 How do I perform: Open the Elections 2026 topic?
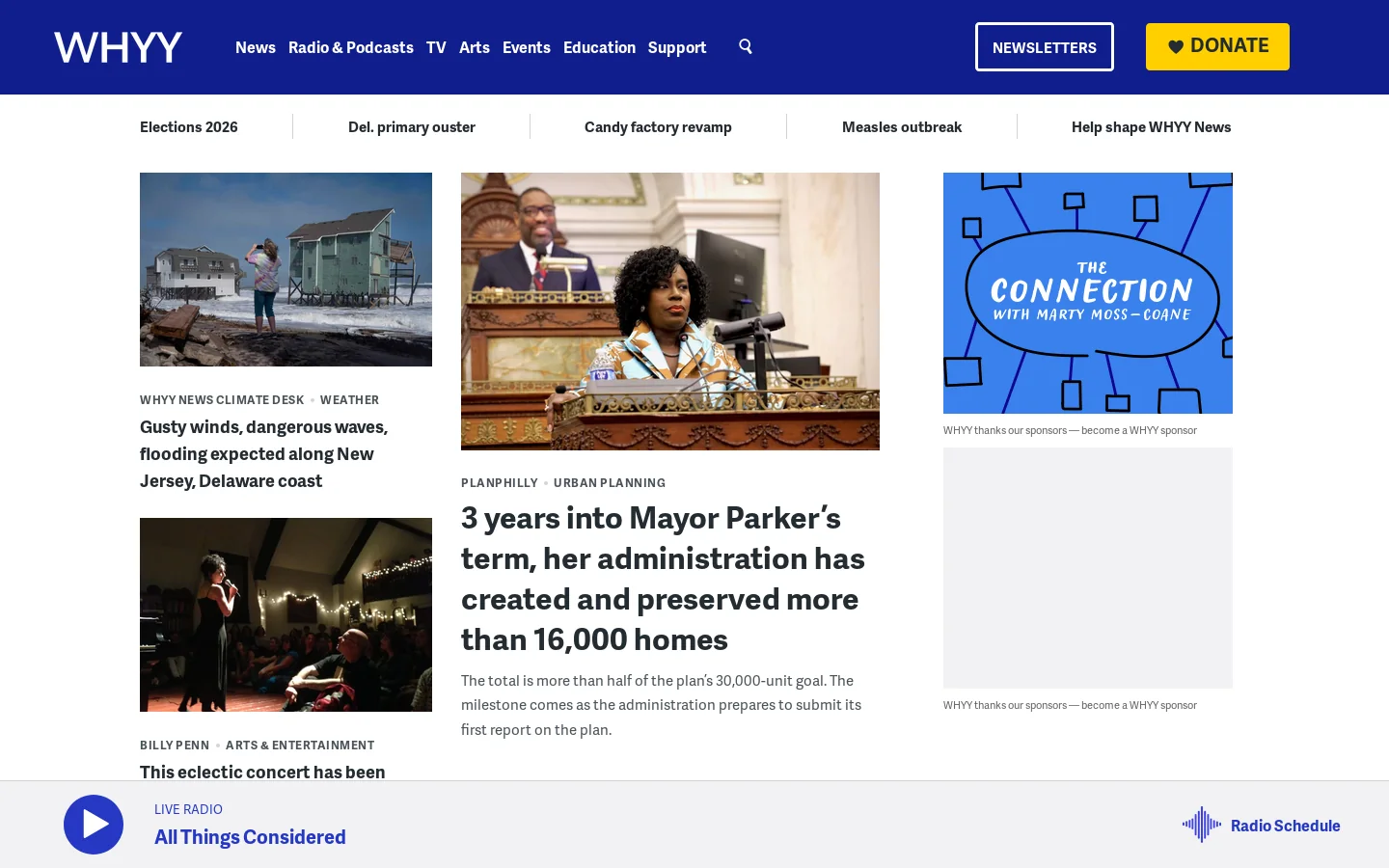pos(189,127)
